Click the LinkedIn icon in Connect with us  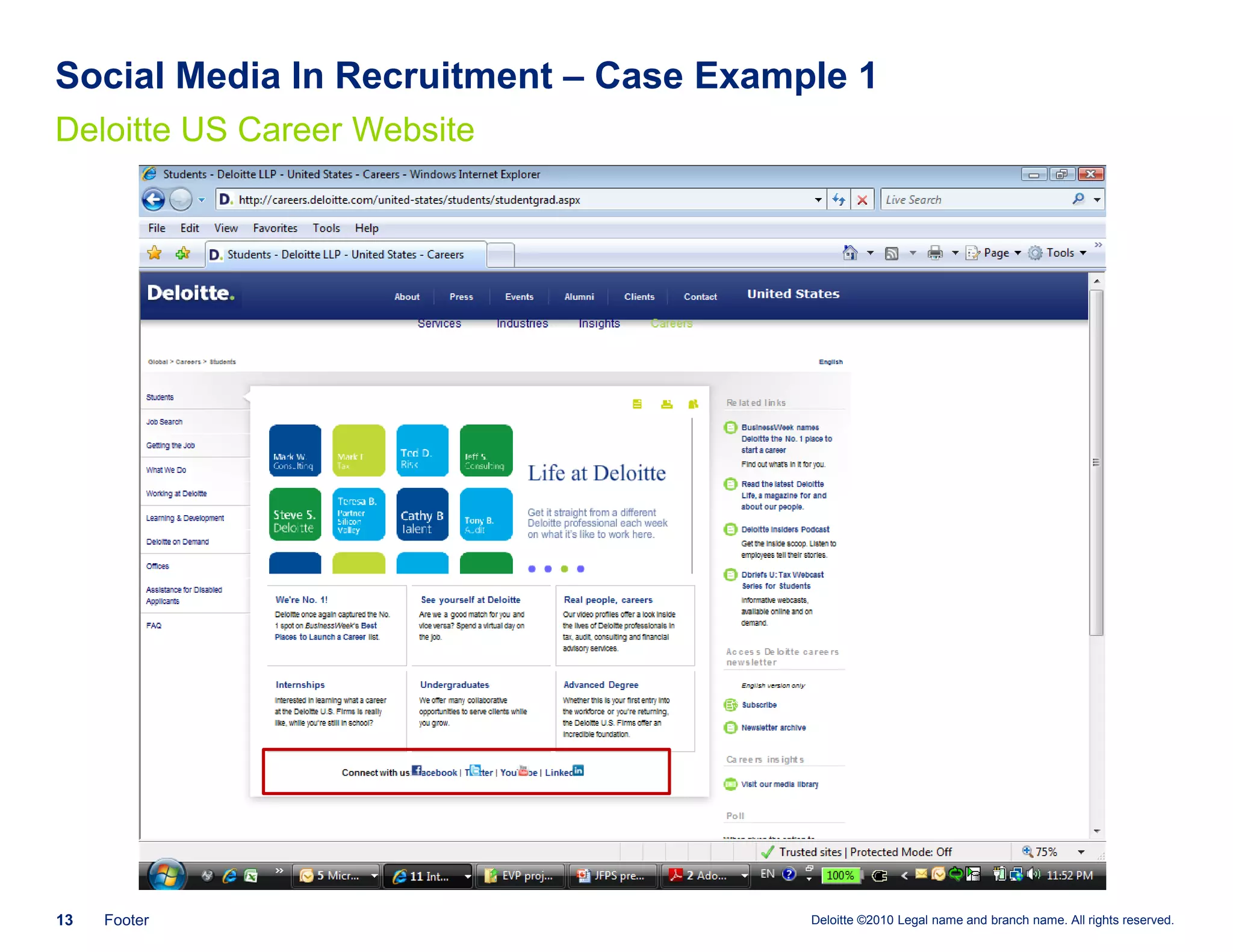(578, 770)
